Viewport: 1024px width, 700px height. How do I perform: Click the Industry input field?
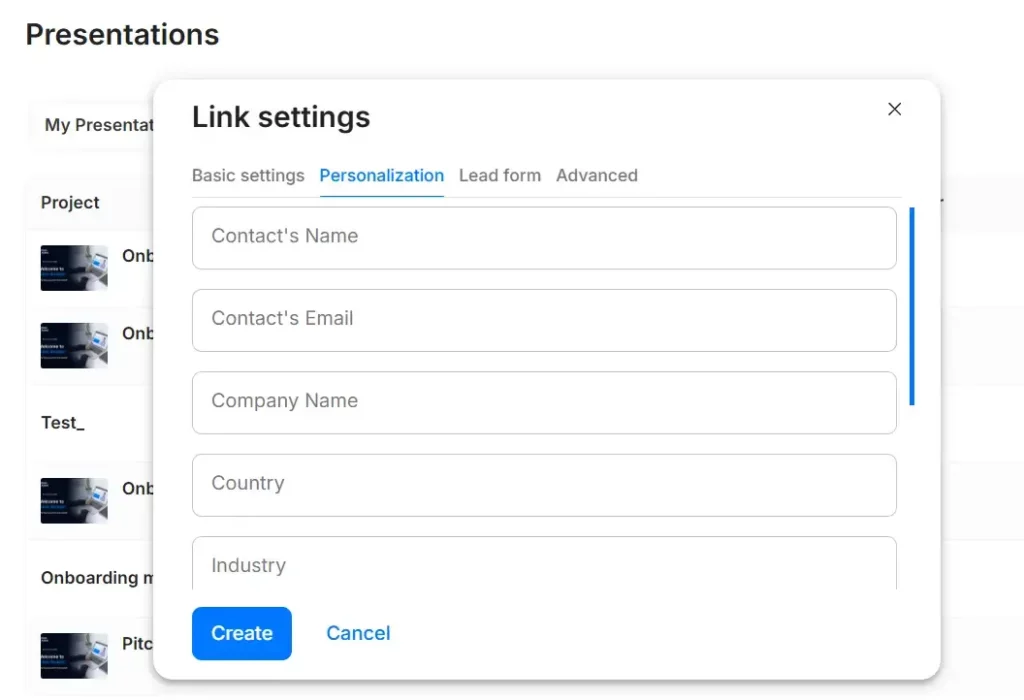[x=544, y=565]
